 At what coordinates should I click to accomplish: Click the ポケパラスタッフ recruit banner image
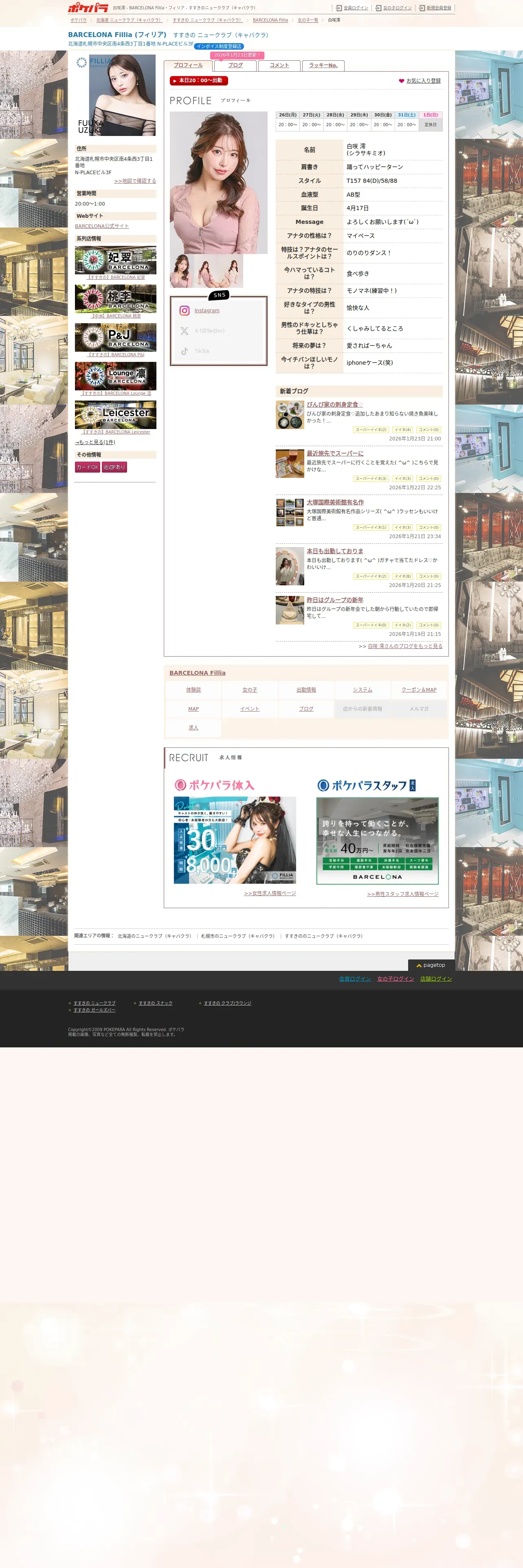click(x=378, y=841)
